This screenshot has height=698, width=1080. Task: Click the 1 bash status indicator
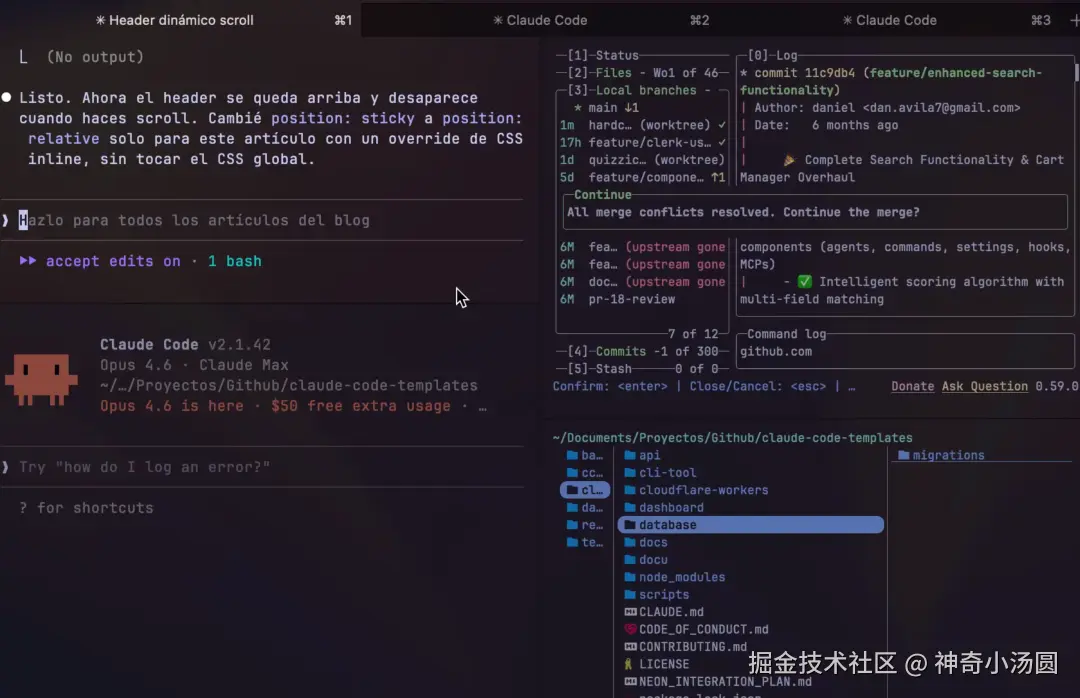[235, 261]
